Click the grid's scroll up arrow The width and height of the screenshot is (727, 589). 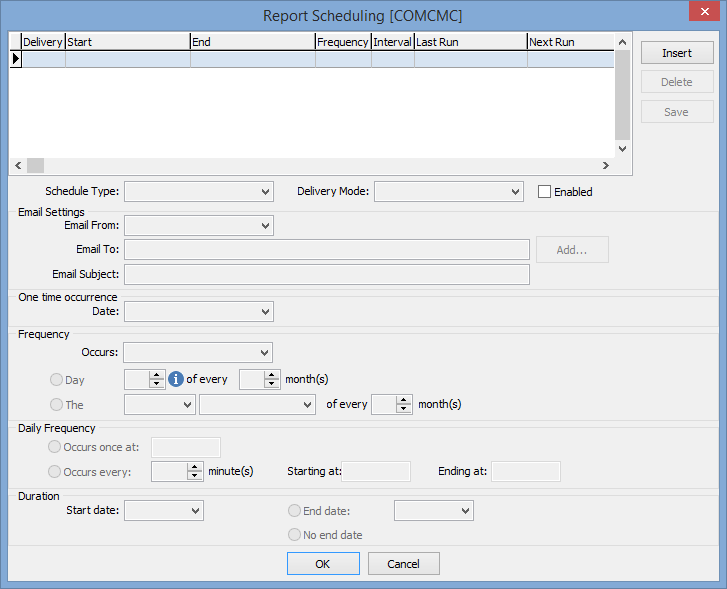tap(622, 42)
